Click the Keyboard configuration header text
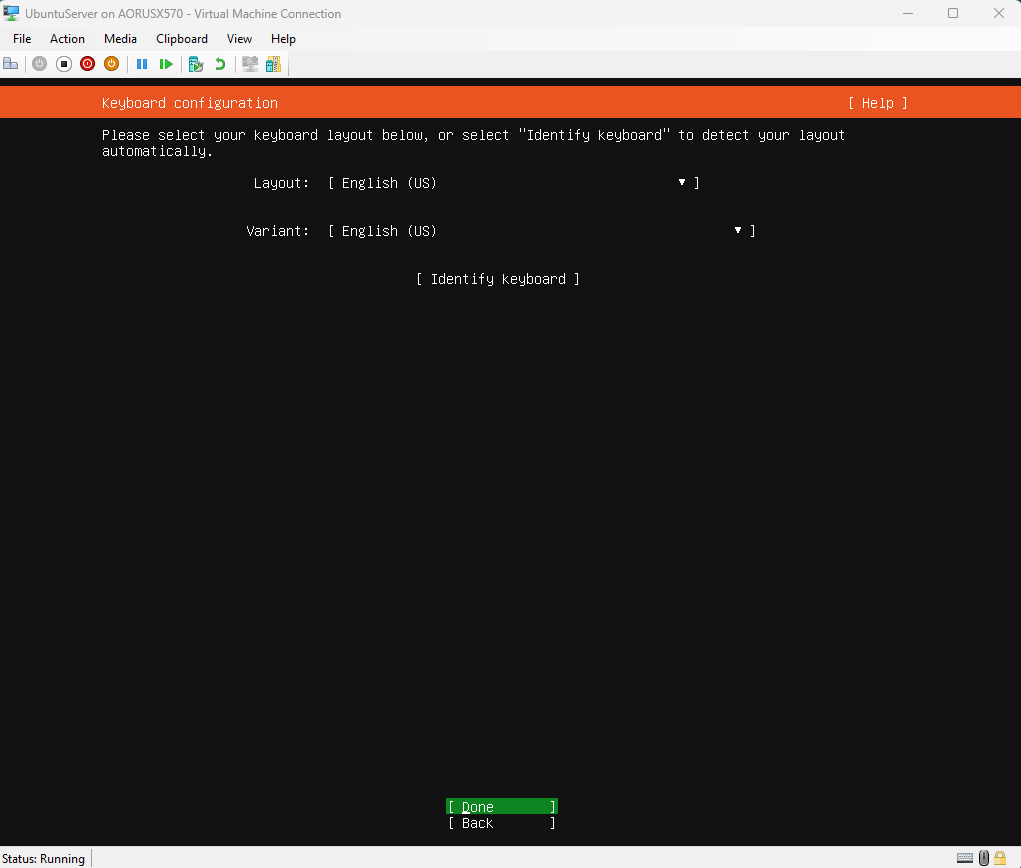The image size is (1021, 868). [x=189, y=103]
